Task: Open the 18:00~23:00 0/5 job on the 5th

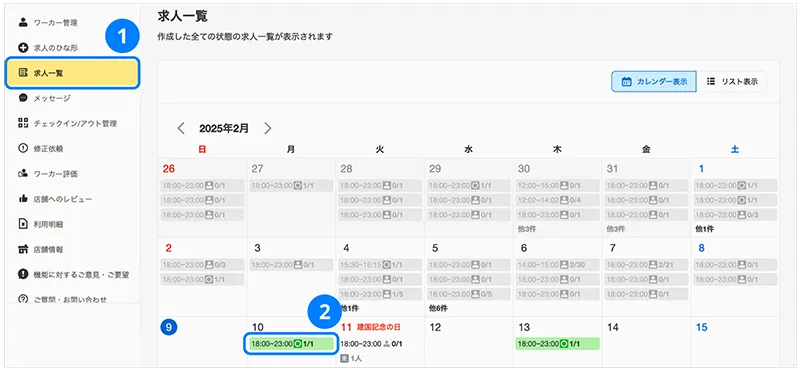Action: 469,294
